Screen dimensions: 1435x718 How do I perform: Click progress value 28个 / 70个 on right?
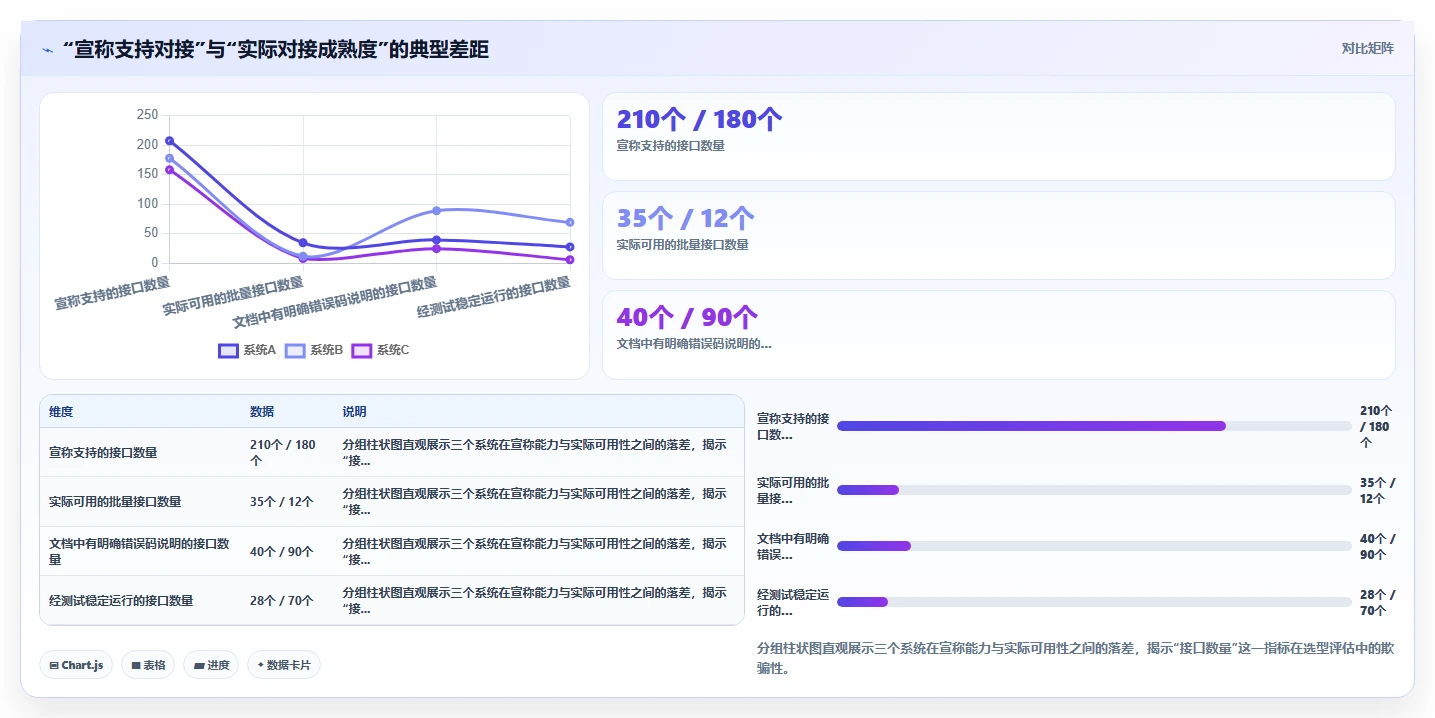1377,602
